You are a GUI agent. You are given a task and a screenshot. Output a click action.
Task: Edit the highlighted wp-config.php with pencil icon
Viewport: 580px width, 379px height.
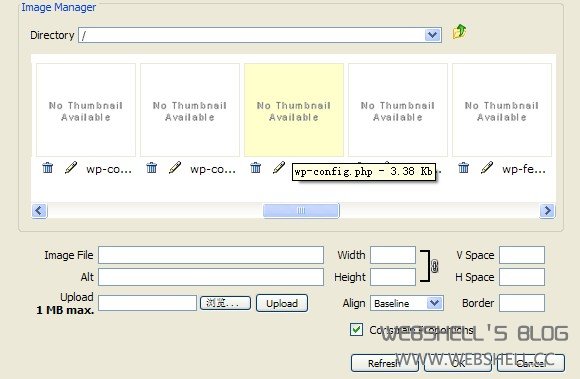pos(279,167)
